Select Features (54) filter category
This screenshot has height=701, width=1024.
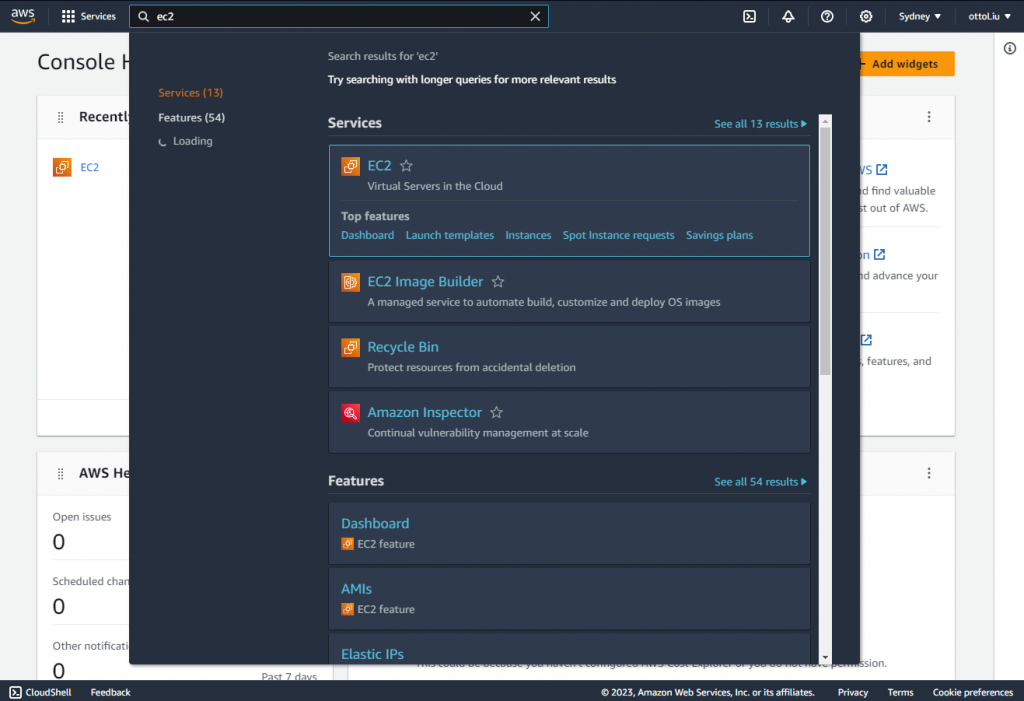click(191, 118)
